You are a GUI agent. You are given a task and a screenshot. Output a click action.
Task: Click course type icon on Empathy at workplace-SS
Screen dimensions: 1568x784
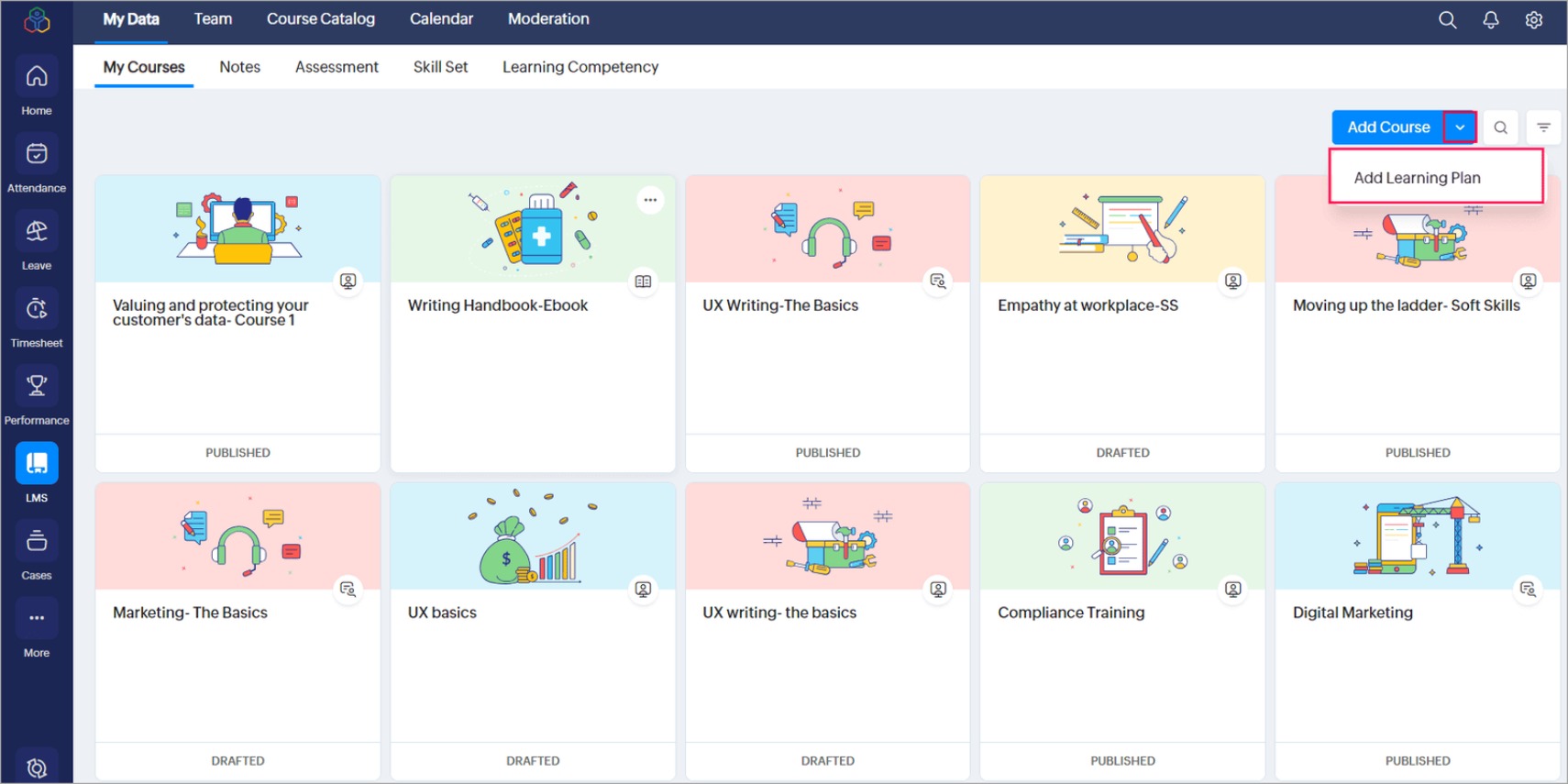point(1233,282)
